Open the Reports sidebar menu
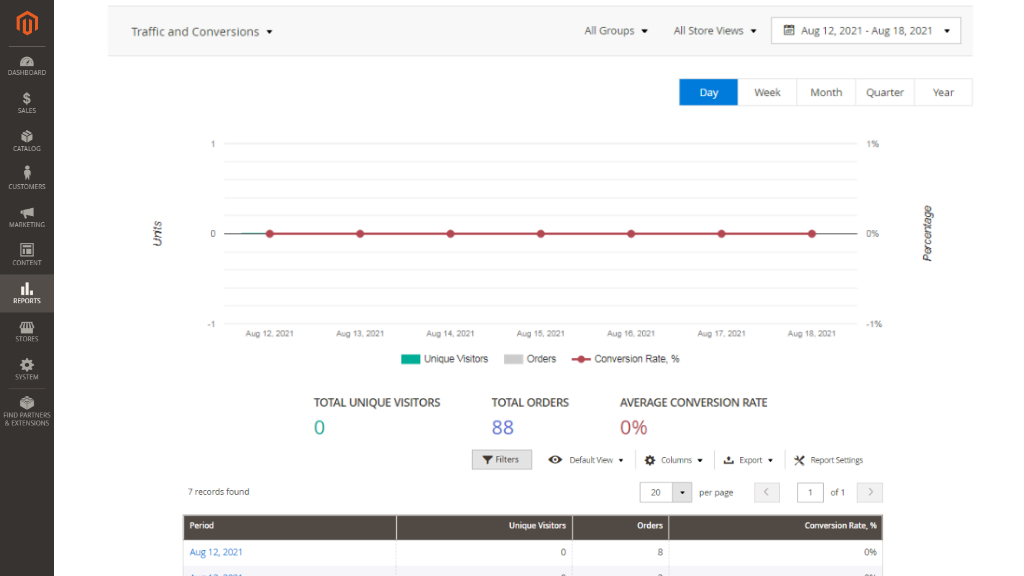 27,293
